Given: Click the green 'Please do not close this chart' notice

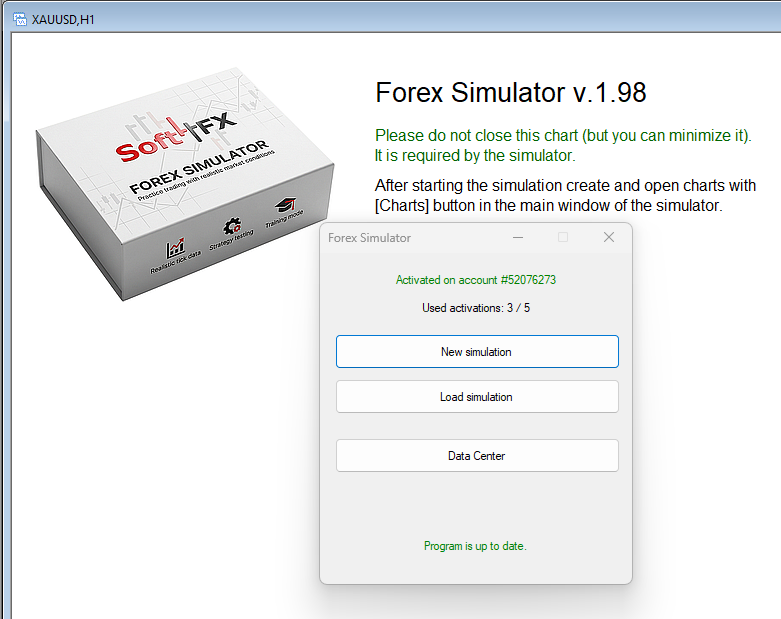Looking at the screenshot, I should [x=563, y=145].
